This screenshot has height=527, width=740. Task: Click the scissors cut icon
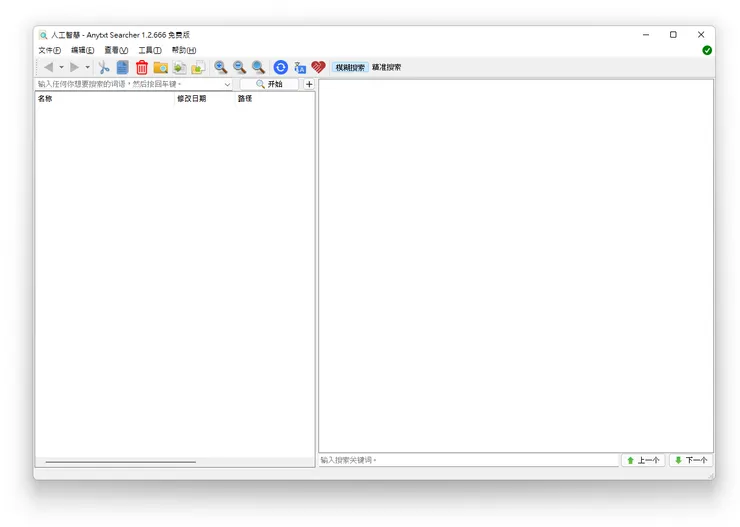click(103, 67)
